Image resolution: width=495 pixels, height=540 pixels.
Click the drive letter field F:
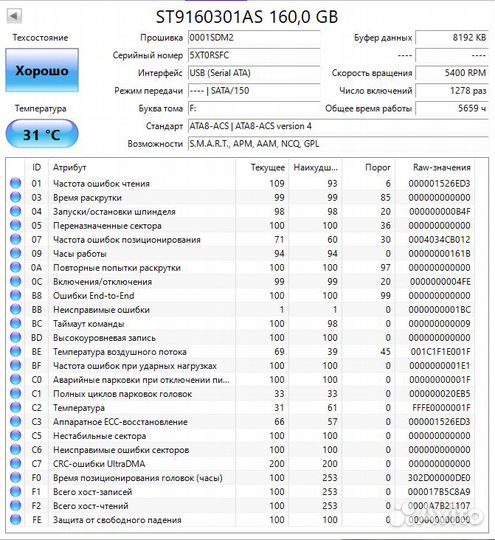tap(254, 108)
